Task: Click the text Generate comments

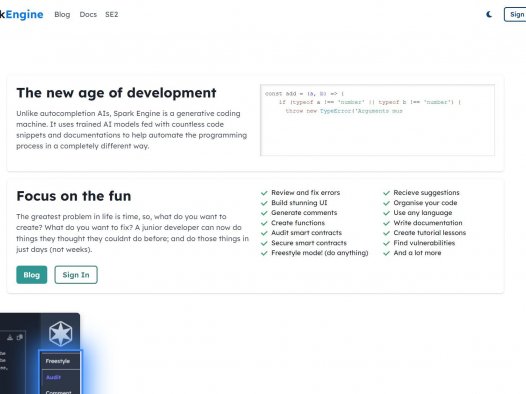Action: [x=304, y=213]
